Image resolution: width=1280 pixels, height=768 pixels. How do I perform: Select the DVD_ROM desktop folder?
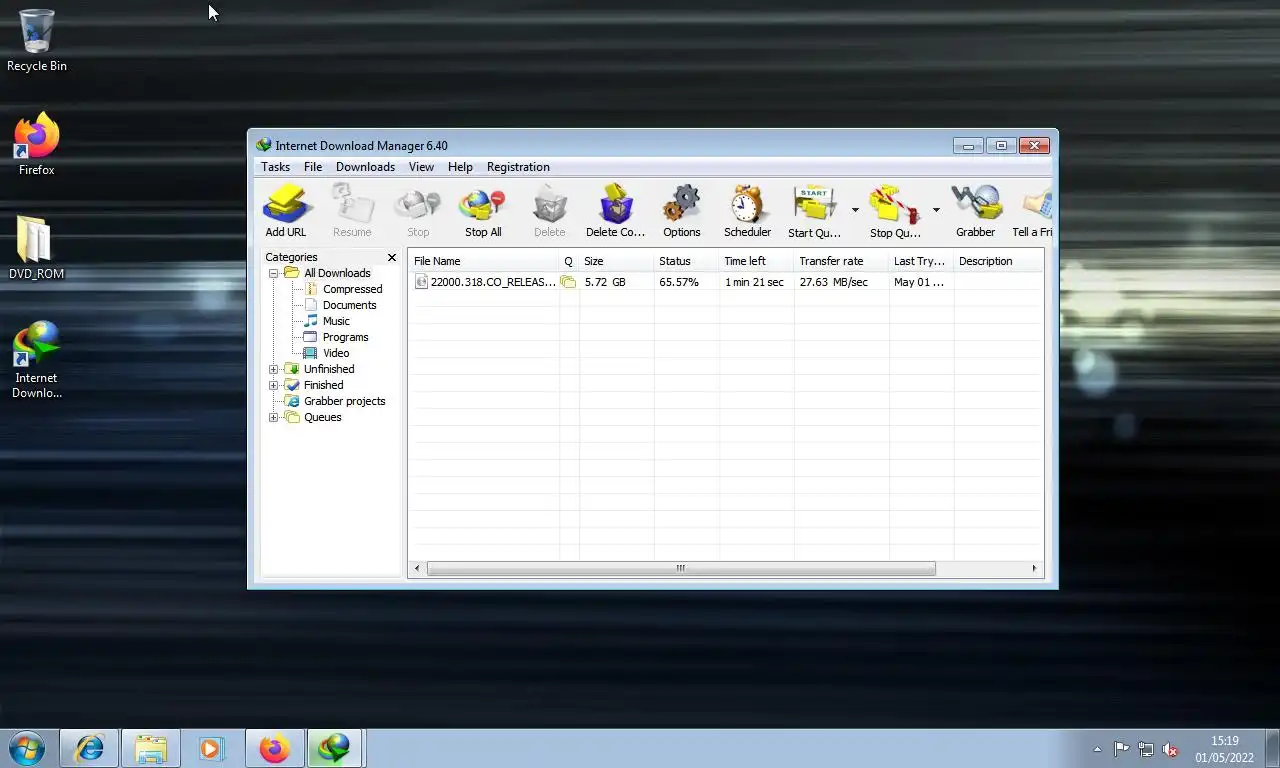point(37,248)
